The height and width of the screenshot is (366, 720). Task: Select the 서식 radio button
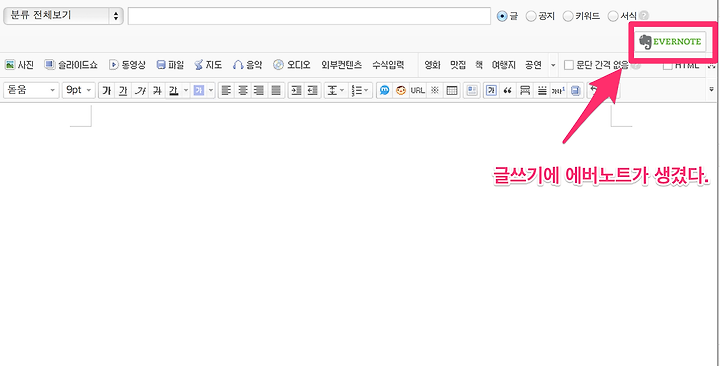[613, 16]
